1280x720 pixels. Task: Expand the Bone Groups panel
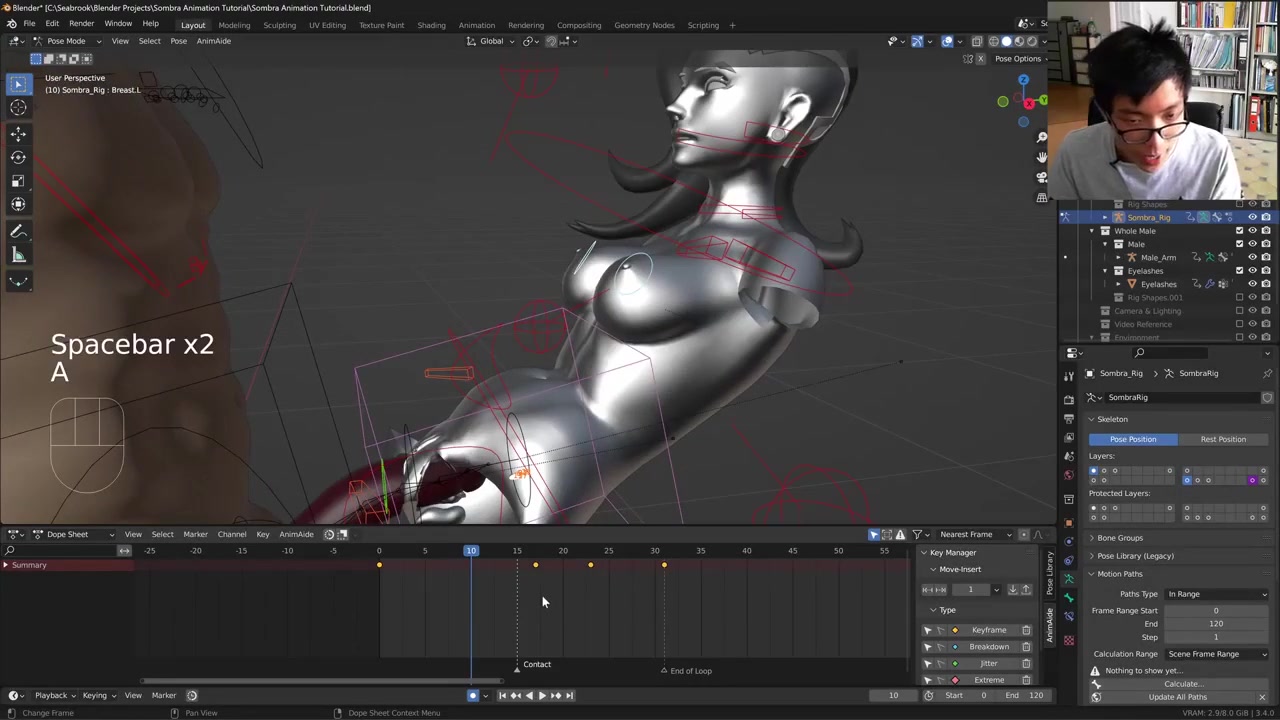[1120, 538]
